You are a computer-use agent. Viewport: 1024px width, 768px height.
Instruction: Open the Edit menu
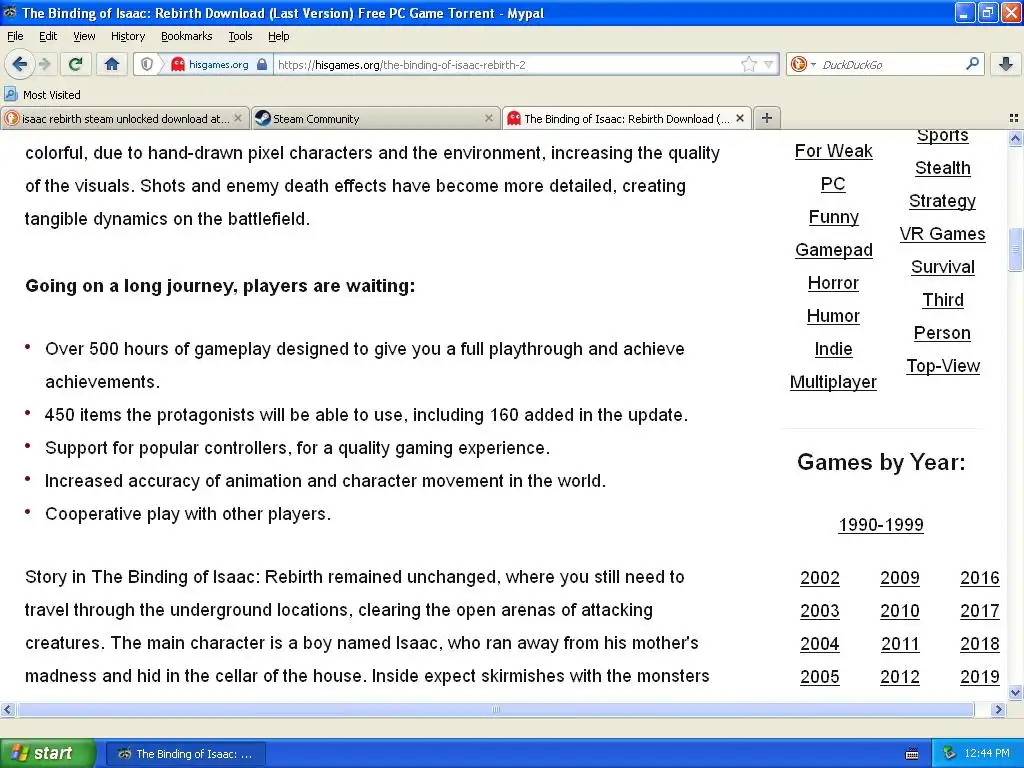pyautogui.click(x=48, y=36)
